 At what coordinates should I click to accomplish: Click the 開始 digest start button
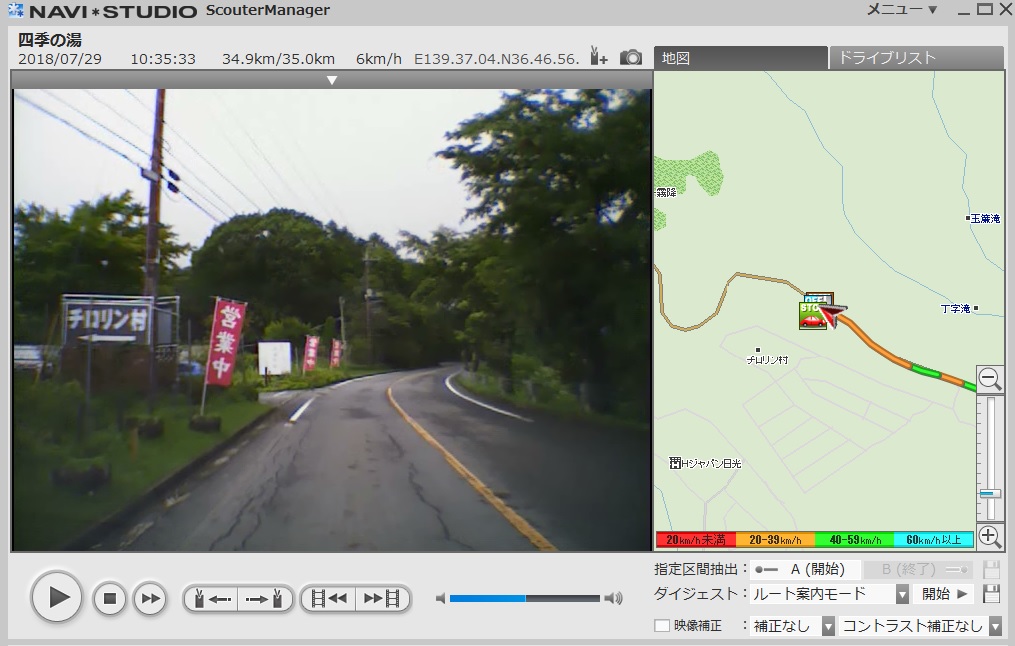[945, 594]
